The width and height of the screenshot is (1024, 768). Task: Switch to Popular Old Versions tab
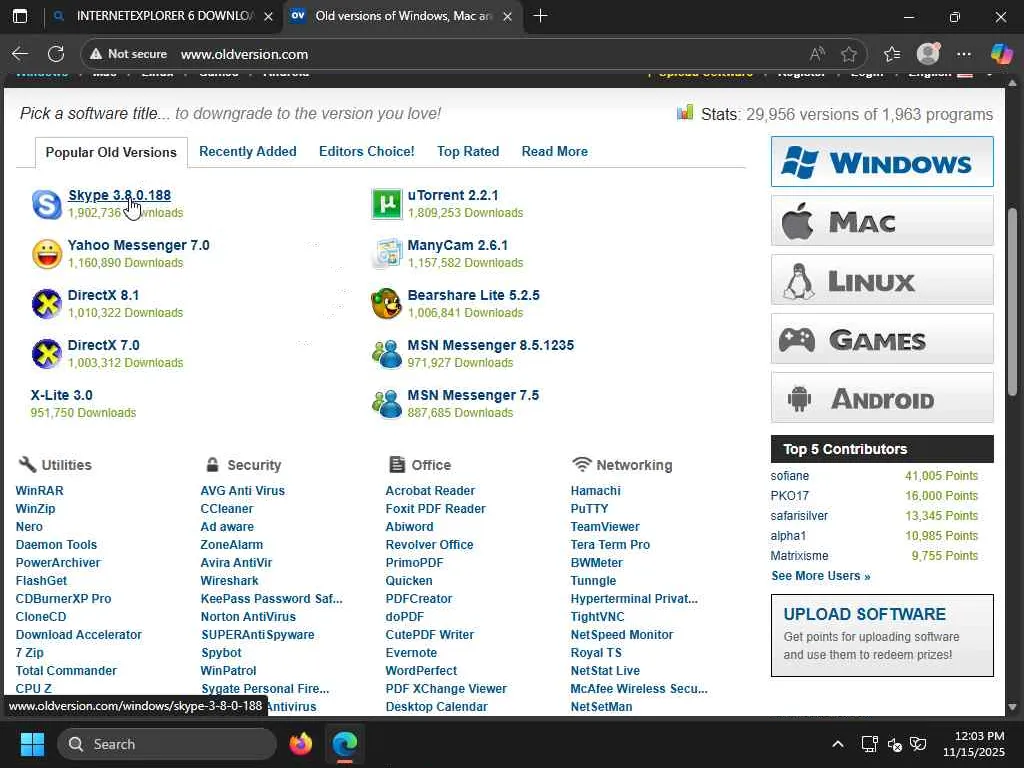pyautogui.click(x=111, y=152)
